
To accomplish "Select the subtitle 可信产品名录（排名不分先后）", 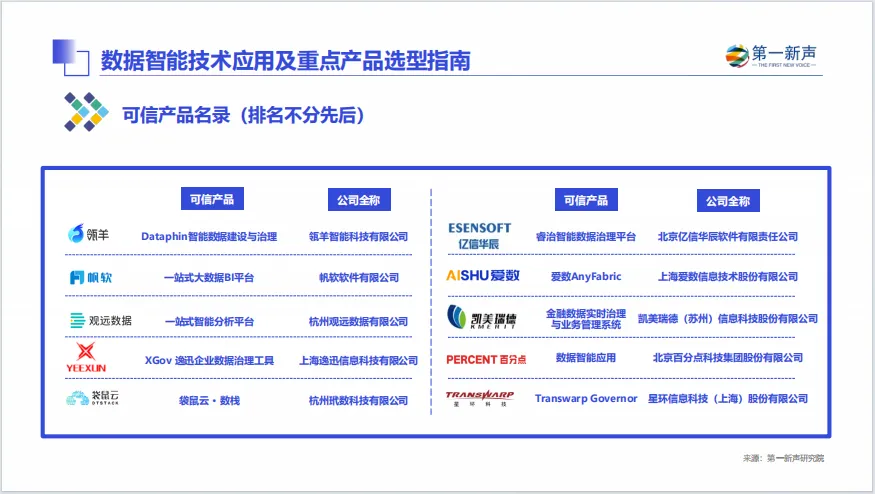I will pos(243,115).
